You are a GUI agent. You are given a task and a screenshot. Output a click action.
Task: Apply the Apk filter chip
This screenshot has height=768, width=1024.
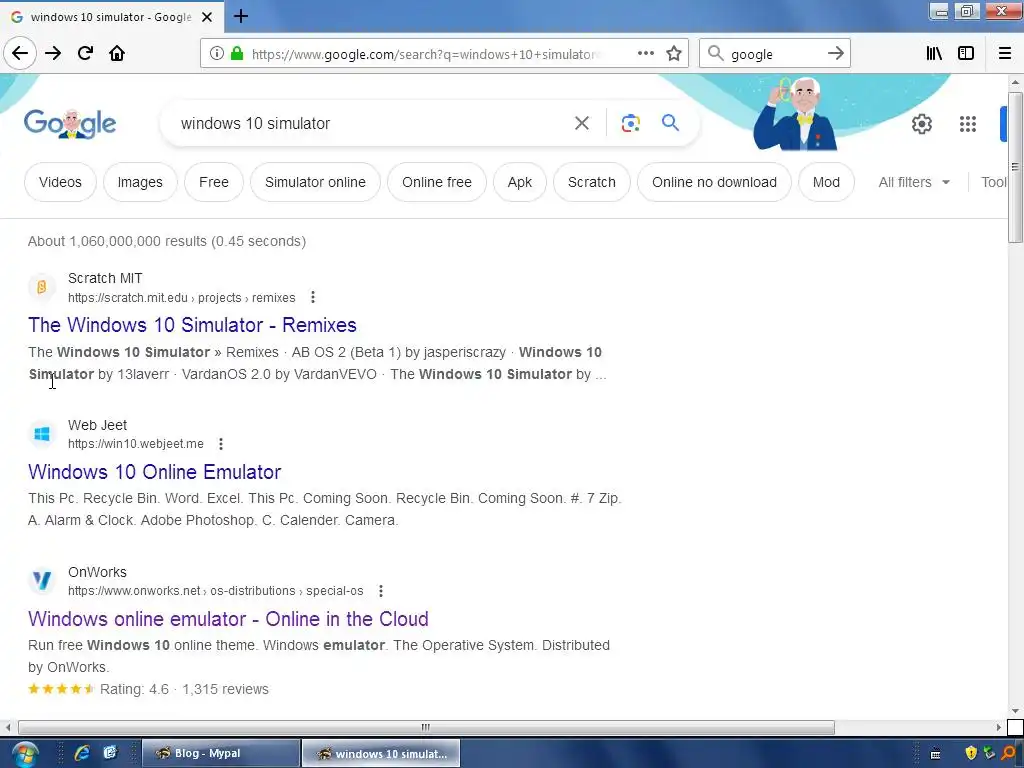(x=520, y=182)
